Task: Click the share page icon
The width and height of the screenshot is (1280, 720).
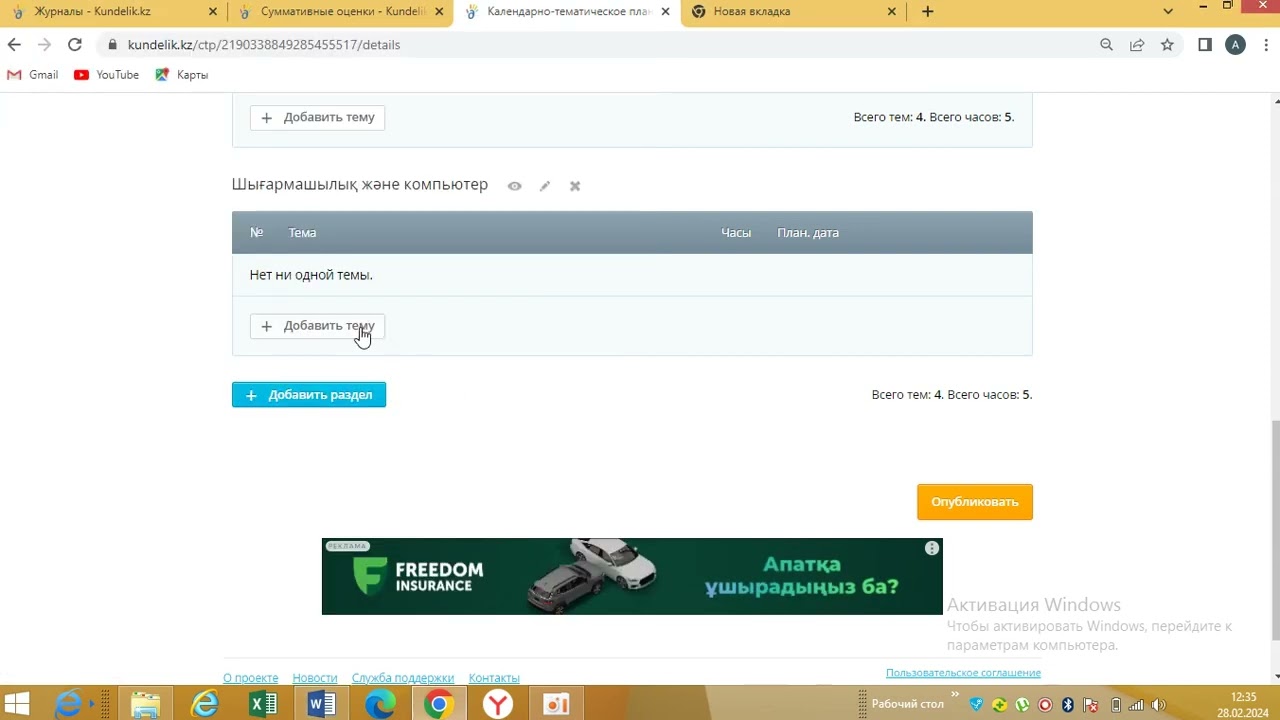Action: point(1137,45)
